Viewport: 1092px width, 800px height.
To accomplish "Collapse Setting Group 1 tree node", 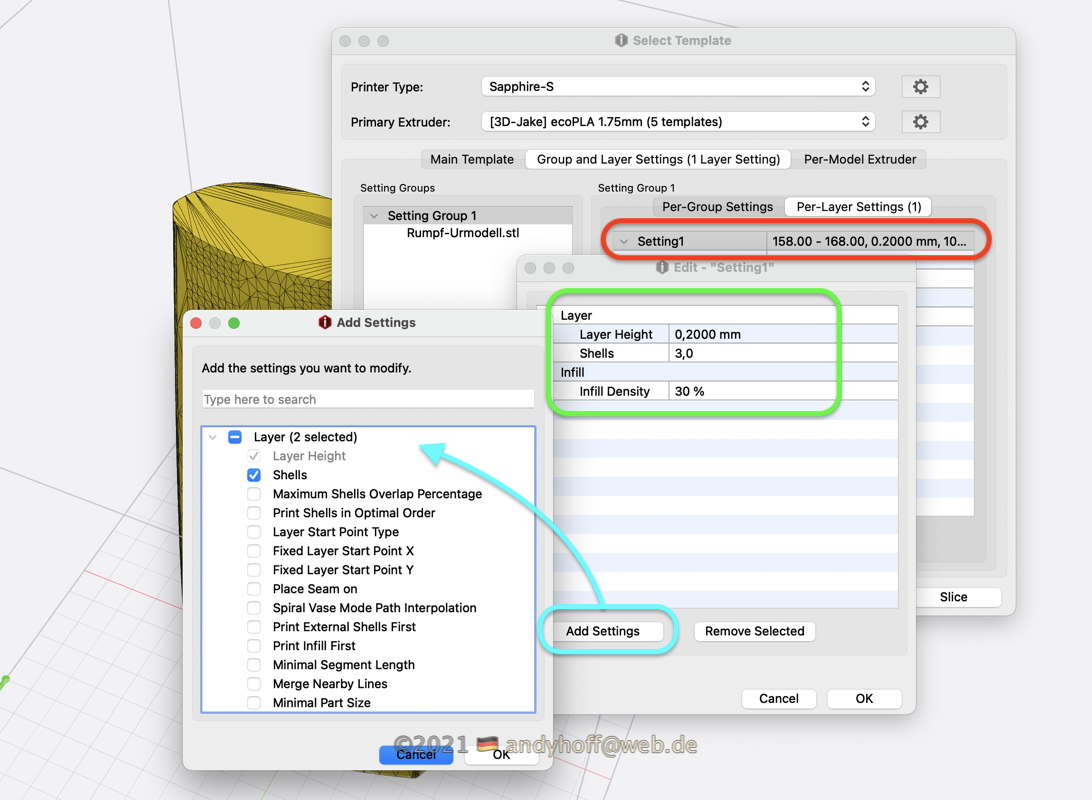I will 374,216.
